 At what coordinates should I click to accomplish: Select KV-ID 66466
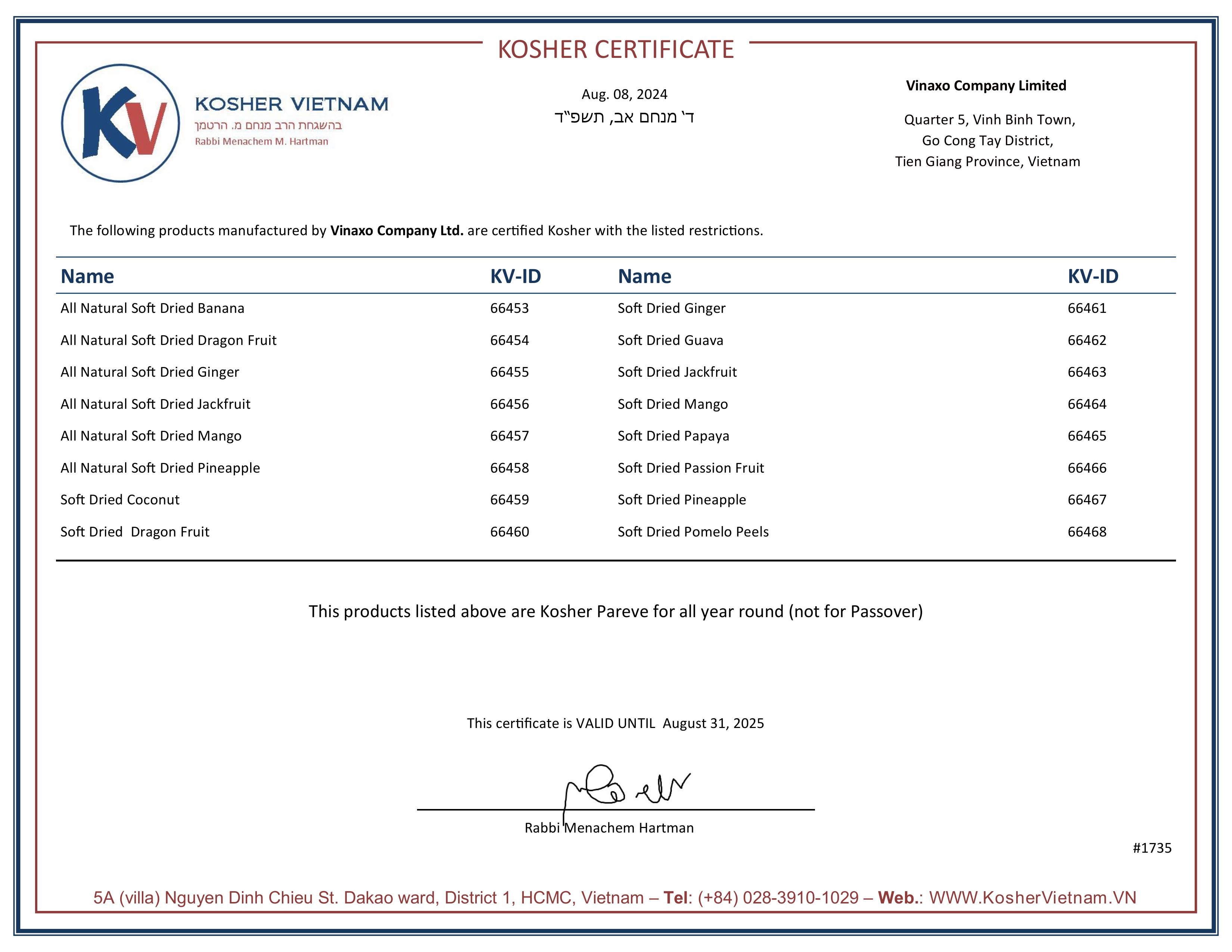coord(1087,467)
